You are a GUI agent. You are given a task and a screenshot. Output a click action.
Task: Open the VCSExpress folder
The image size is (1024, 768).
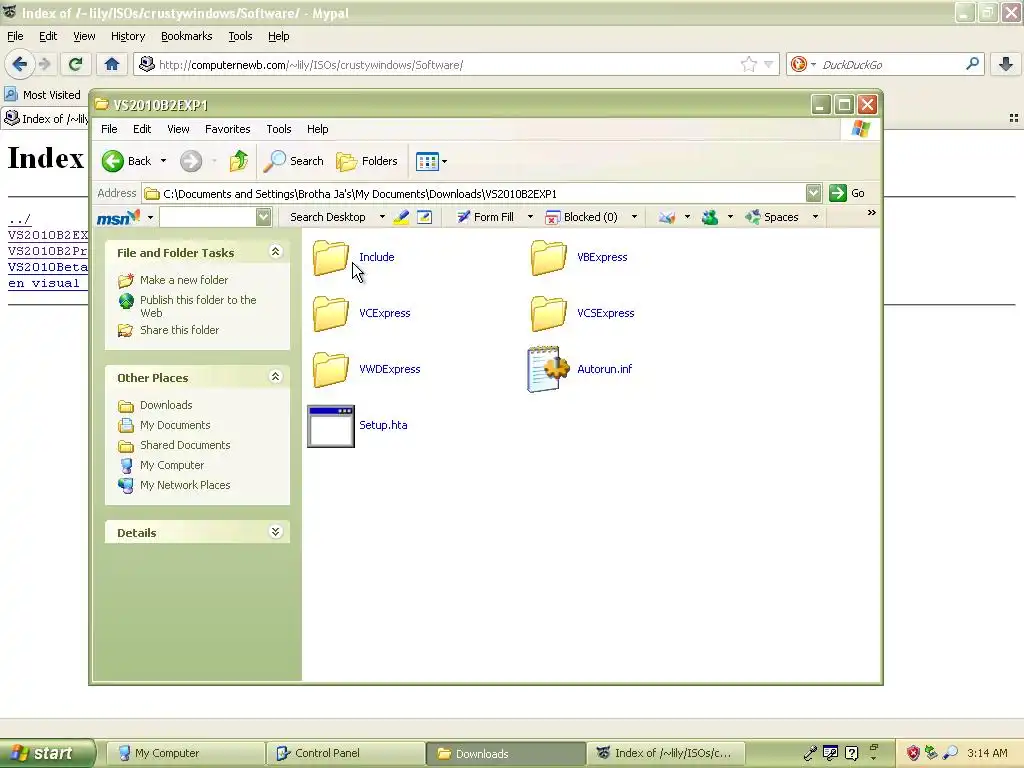coord(583,313)
